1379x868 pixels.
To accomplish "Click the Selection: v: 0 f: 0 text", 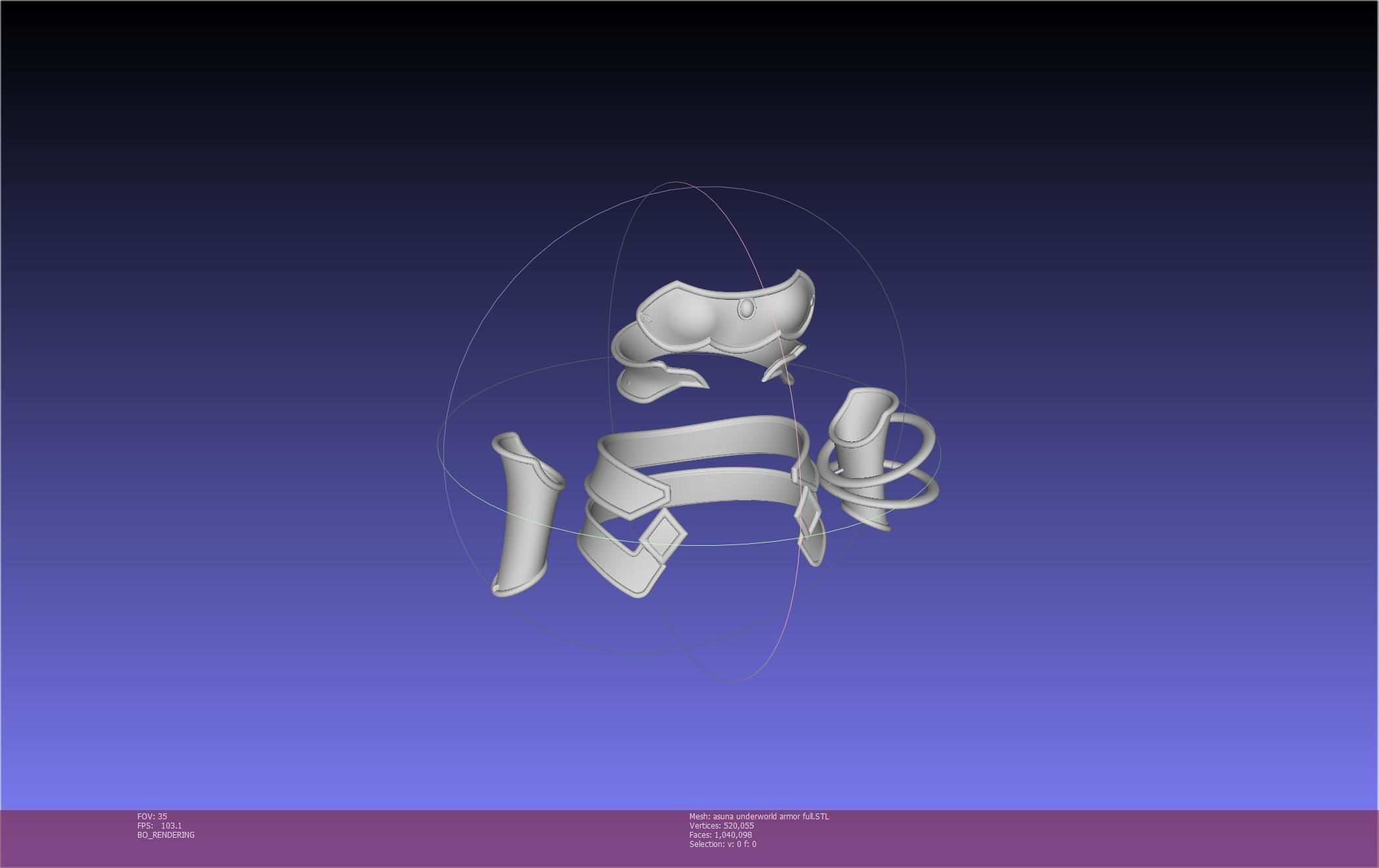I will coord(722,844).
